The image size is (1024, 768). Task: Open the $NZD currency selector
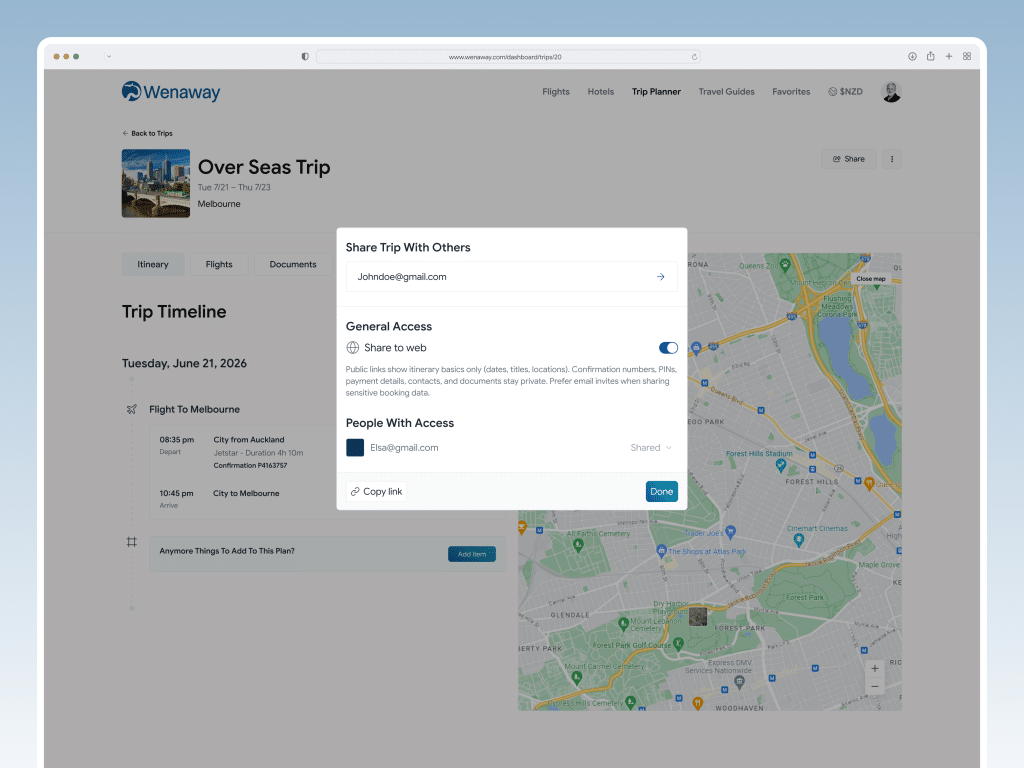point(845,92)
